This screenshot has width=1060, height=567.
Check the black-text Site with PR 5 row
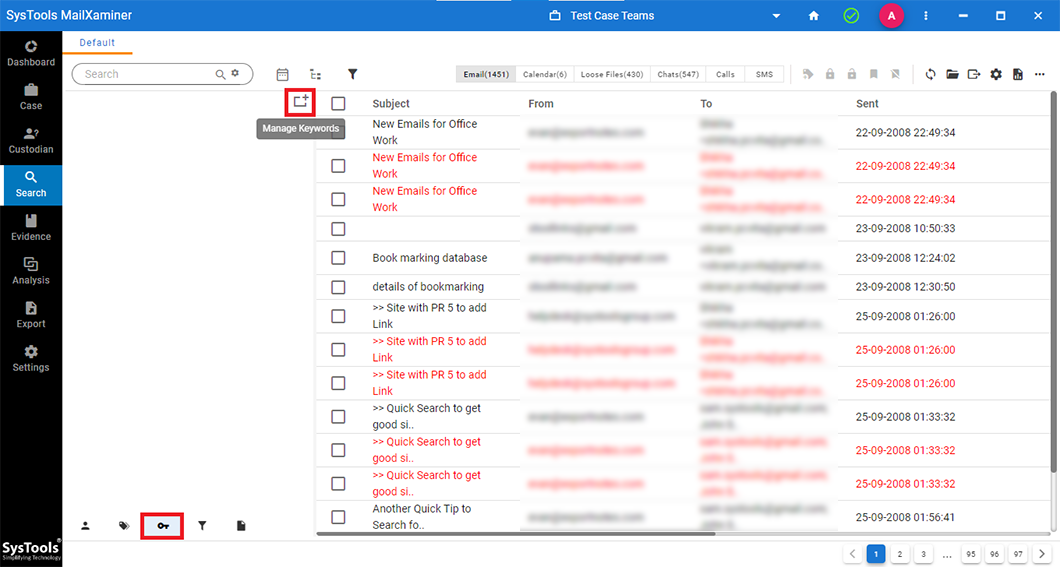click(x=338, y=316)
